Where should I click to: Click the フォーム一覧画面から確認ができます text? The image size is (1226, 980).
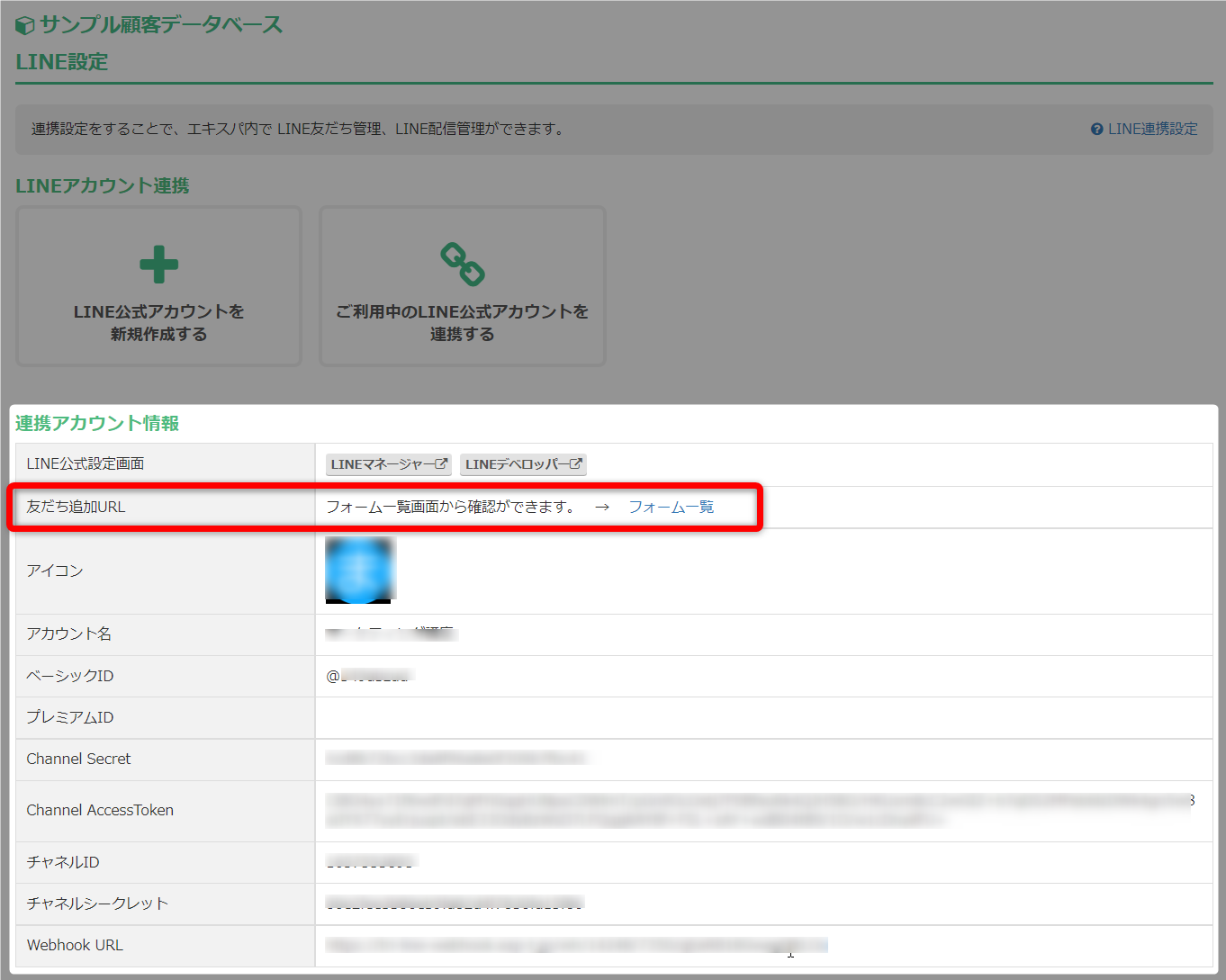452,507
